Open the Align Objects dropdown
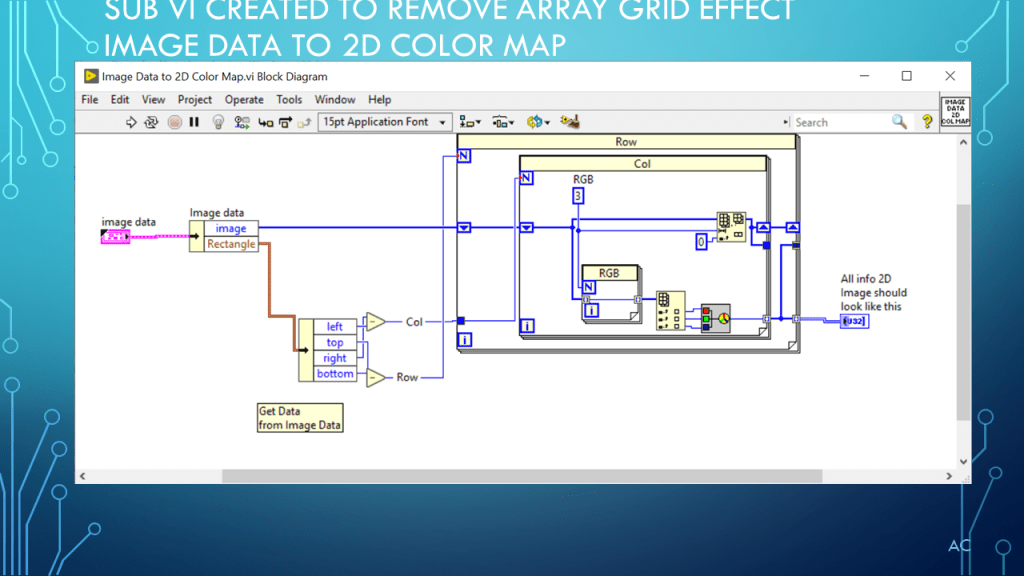This screenshot has width=1024, height=576. [x=470, y=122]
